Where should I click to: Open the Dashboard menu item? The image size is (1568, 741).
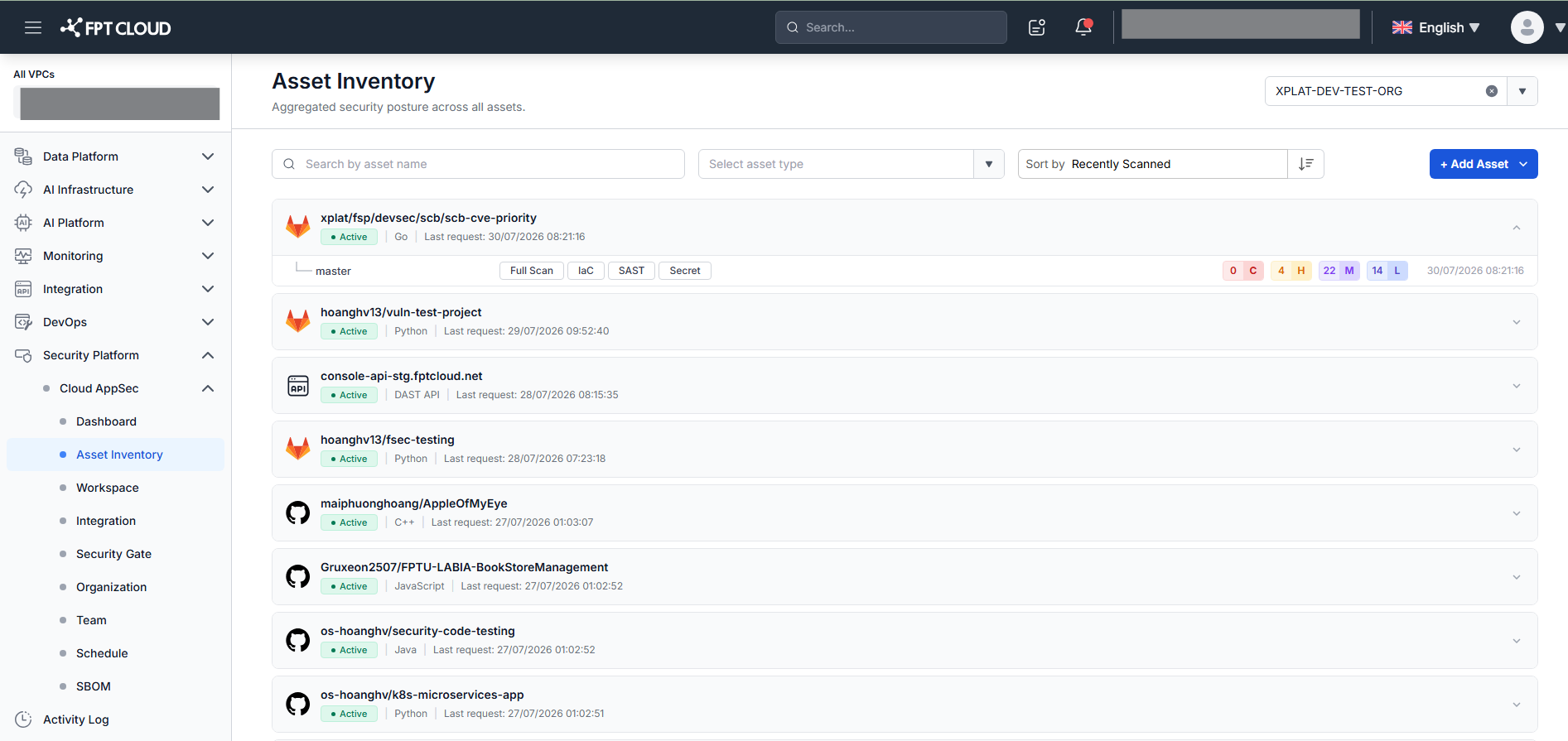pyautogui.click(x=106, y=421)
